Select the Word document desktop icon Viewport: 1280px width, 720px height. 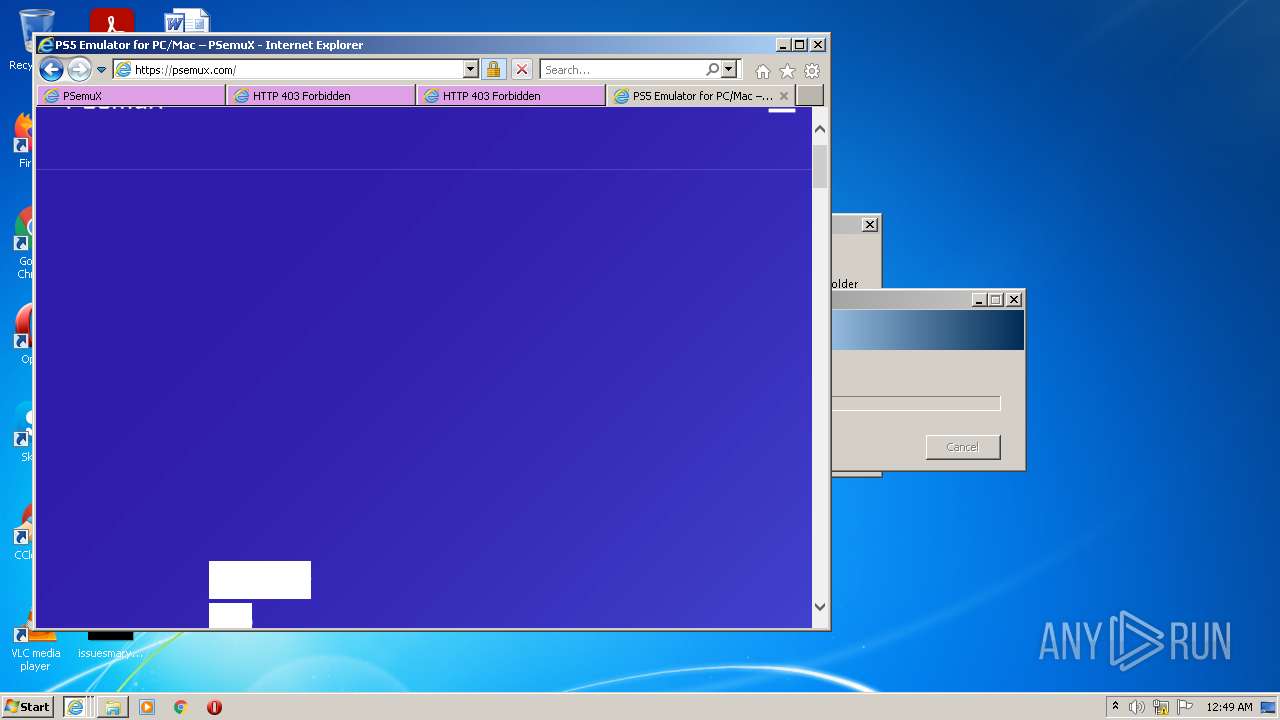click(x=187, y=20)
